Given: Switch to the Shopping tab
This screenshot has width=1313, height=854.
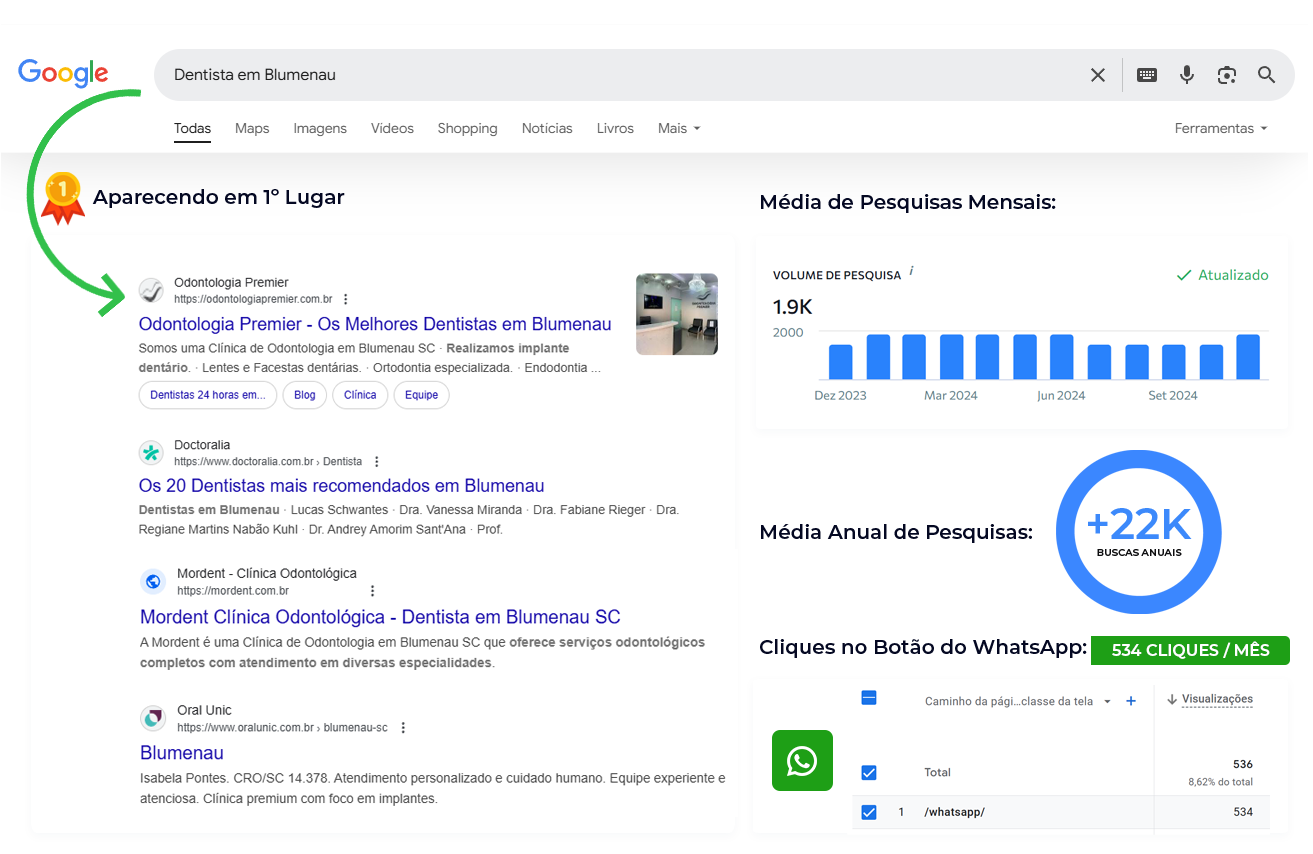Looking at the screenshot, I should pyautogui.click(x=467, y=128).
